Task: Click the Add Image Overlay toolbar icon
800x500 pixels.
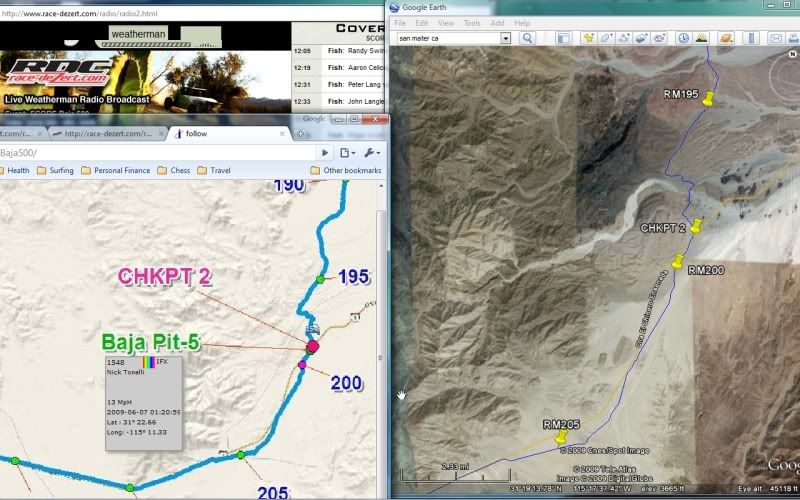Action: pyautogui.click(x=641, y=38)
